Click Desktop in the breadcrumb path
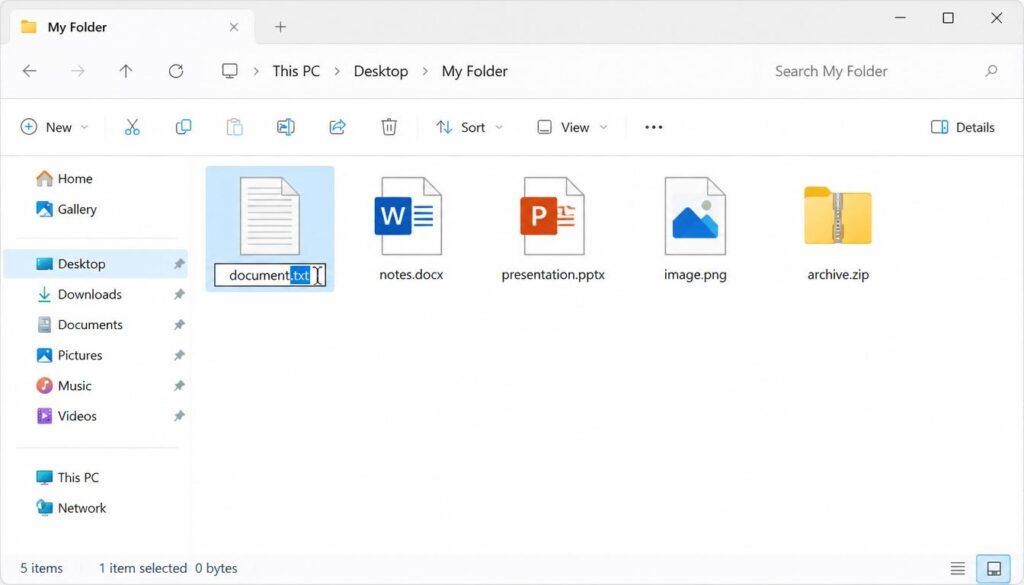 (381, 71)
